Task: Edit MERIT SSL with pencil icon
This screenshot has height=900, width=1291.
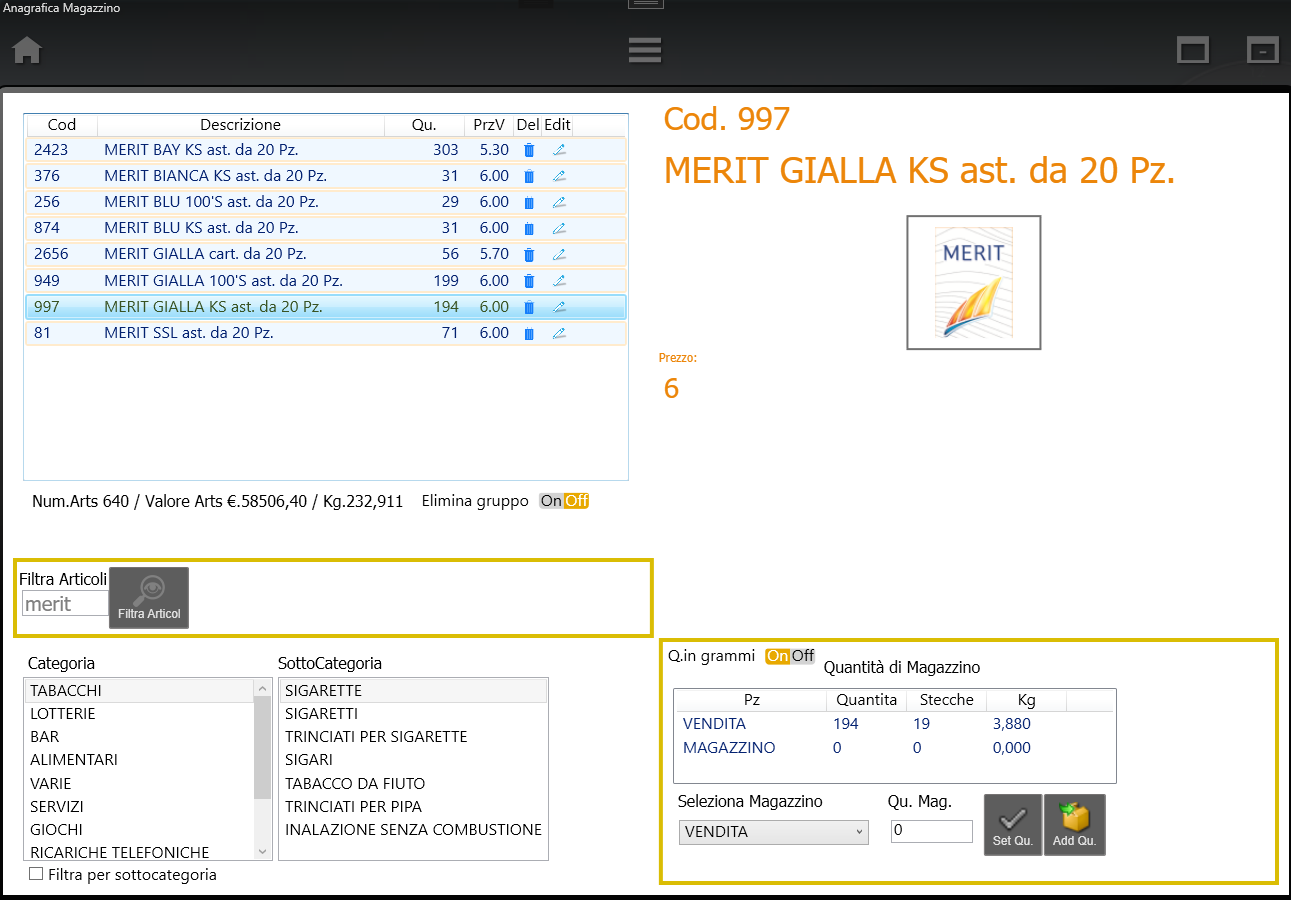Action: 559,333
